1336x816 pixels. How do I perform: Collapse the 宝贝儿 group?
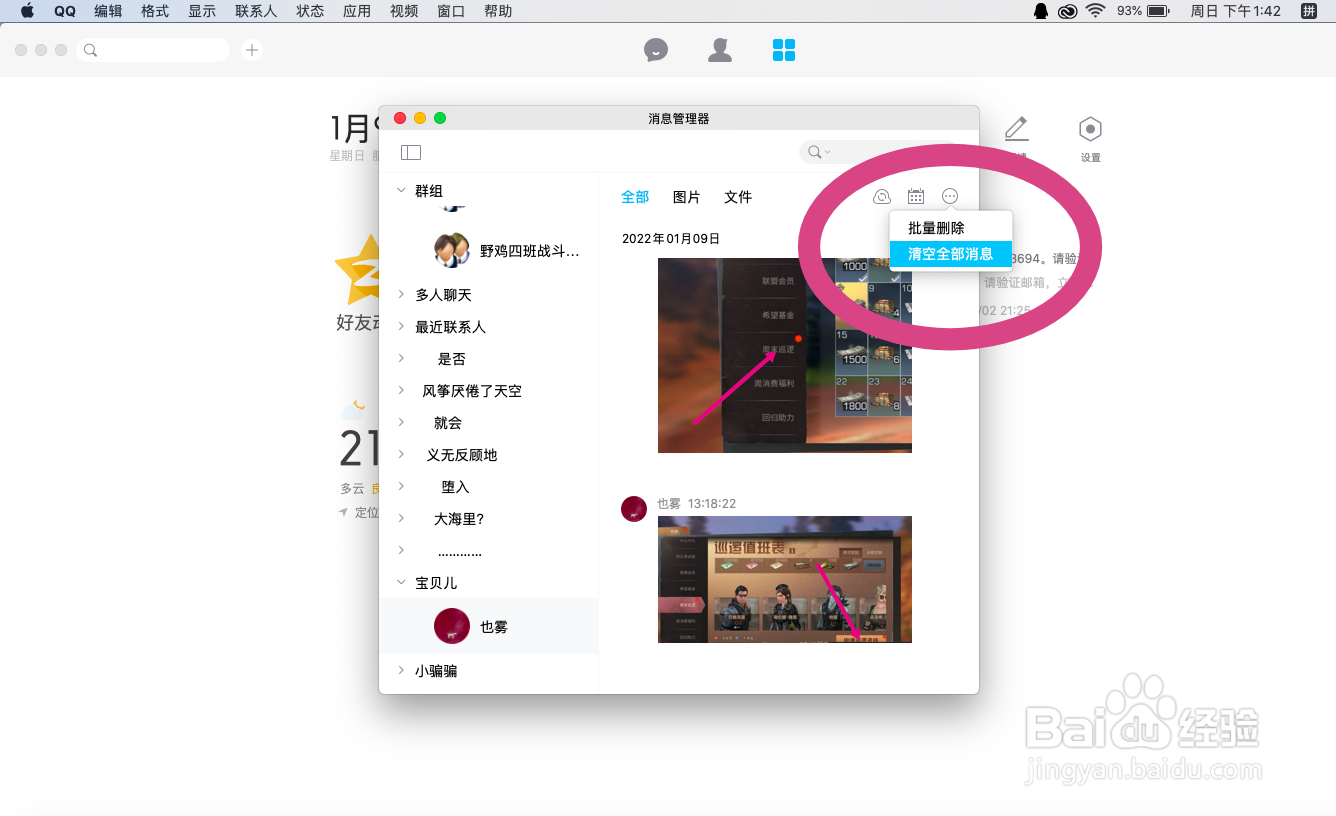(401, 582)
